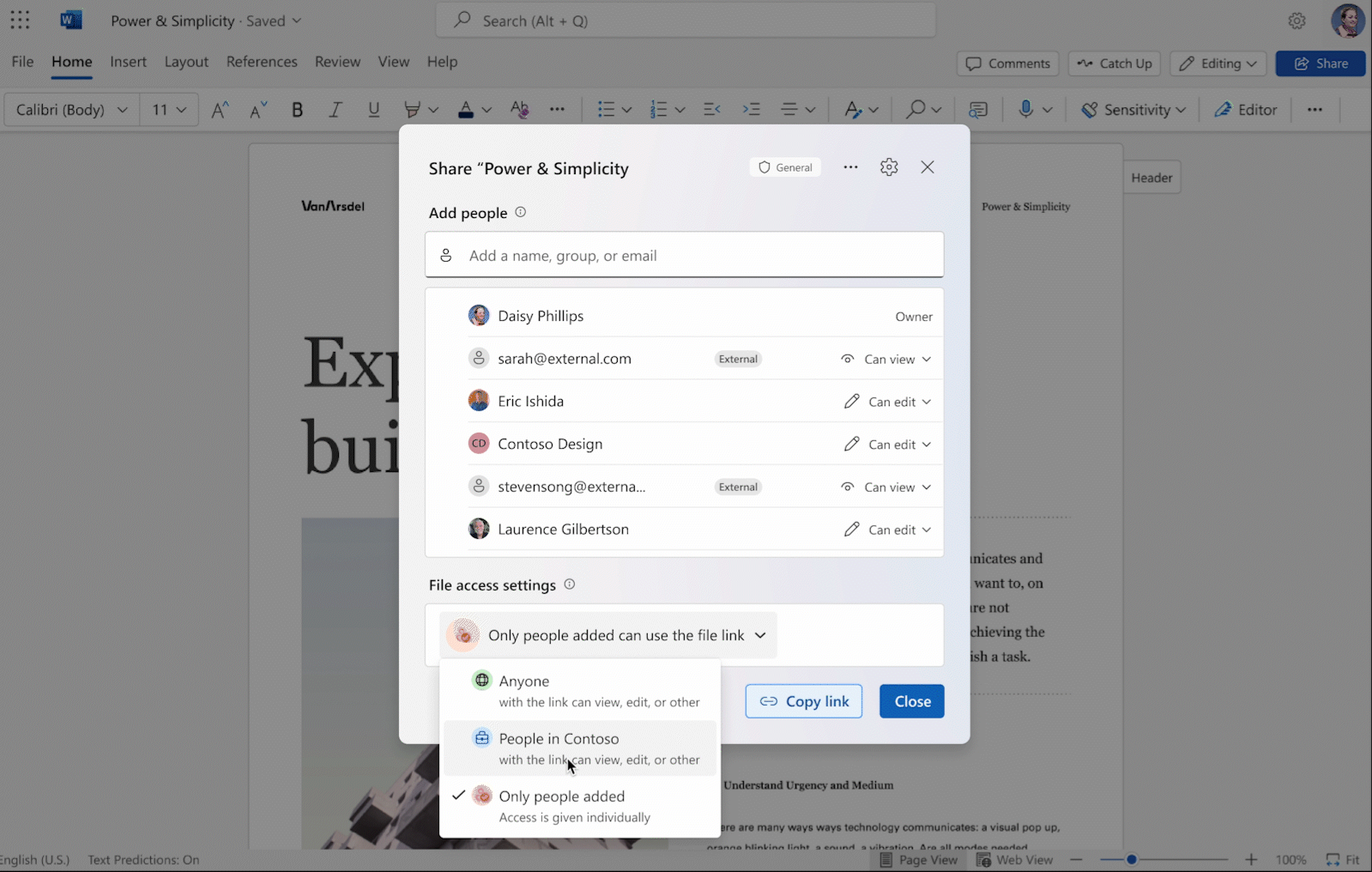This screenshot has height=872, width=1372.
Task: Open the app launcher waffle icon
Action: pyautogui.click(x=20, y=21)
